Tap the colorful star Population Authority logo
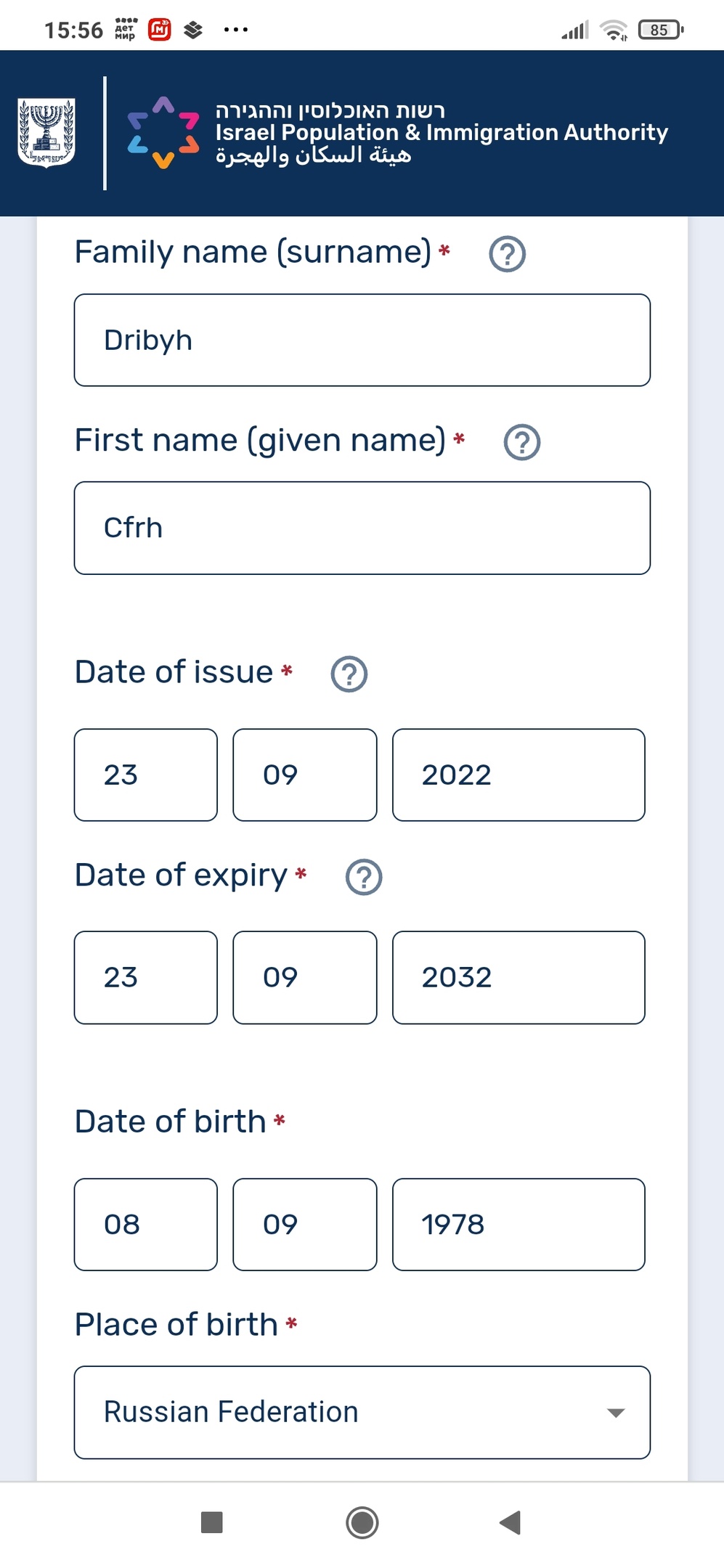Screen dimensions: 724x1568 163,133
